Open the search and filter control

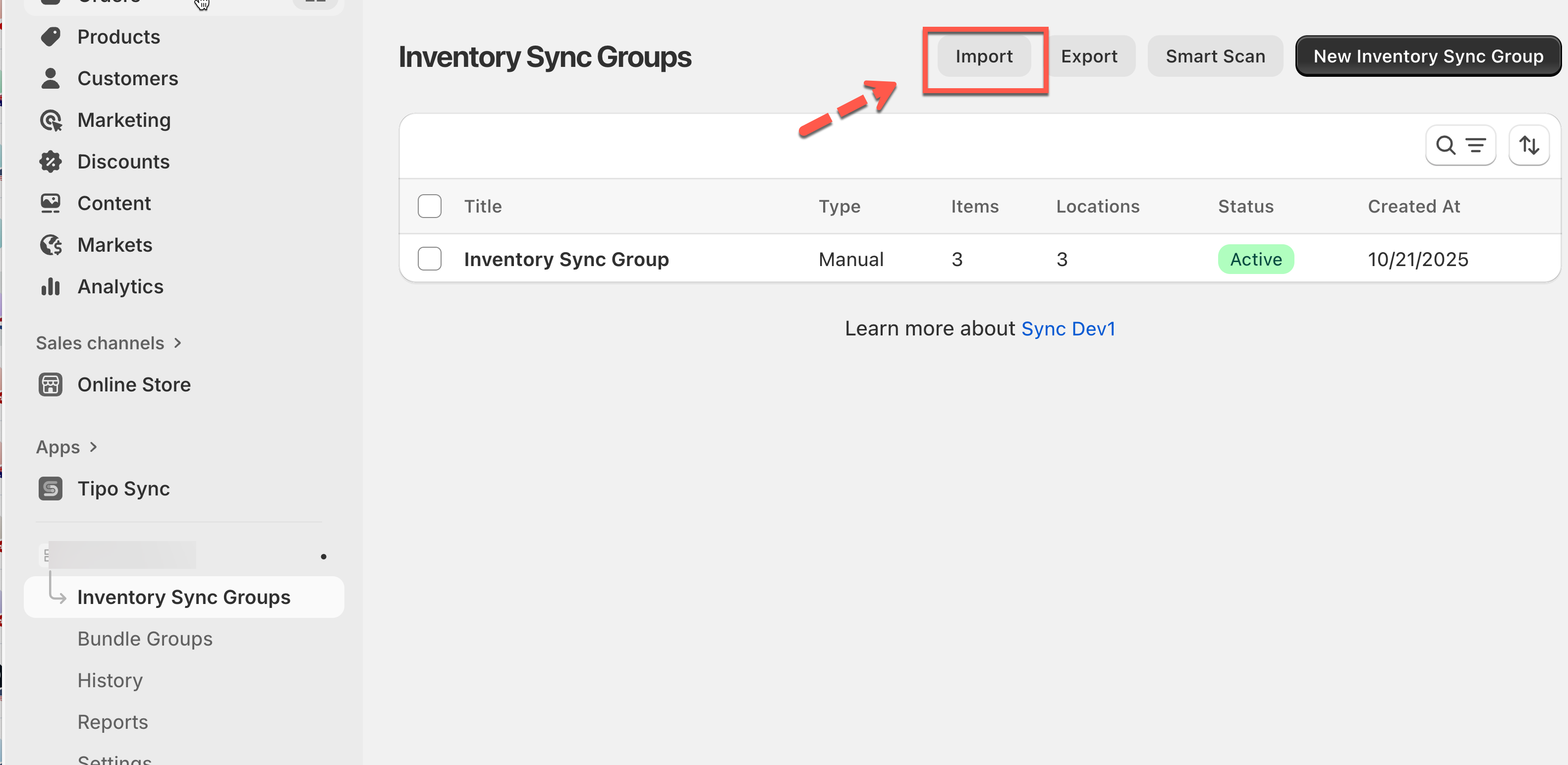(x=1460, y=146)
